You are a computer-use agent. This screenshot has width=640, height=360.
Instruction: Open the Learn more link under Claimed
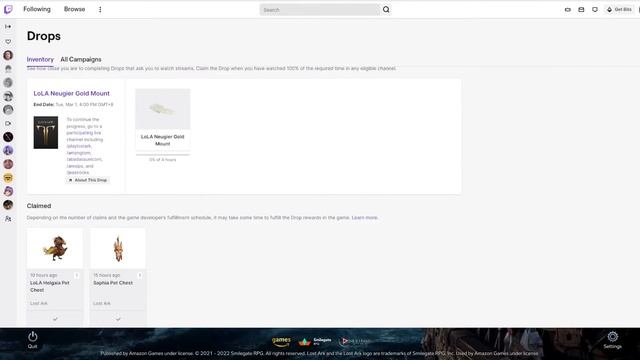point(364,218)
